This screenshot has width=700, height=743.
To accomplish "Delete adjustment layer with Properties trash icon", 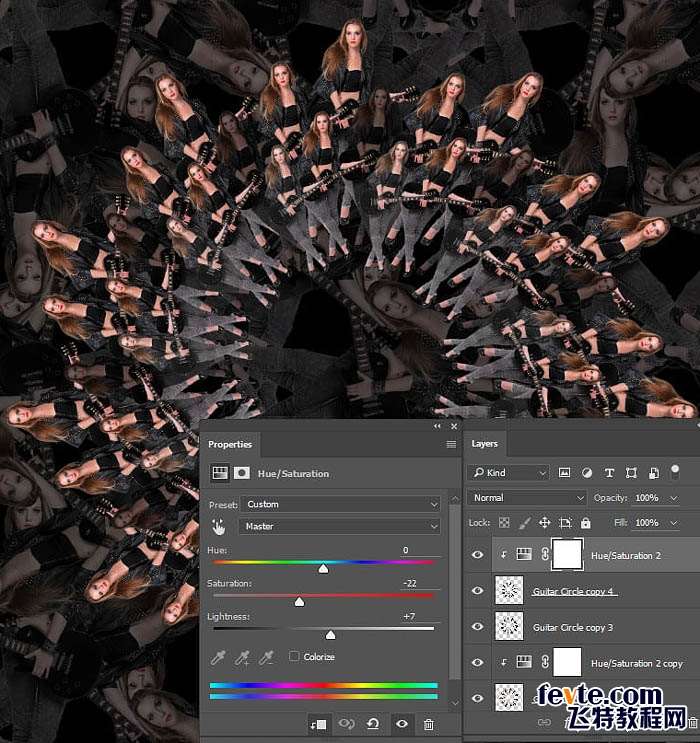I will (x=429, y=724).
